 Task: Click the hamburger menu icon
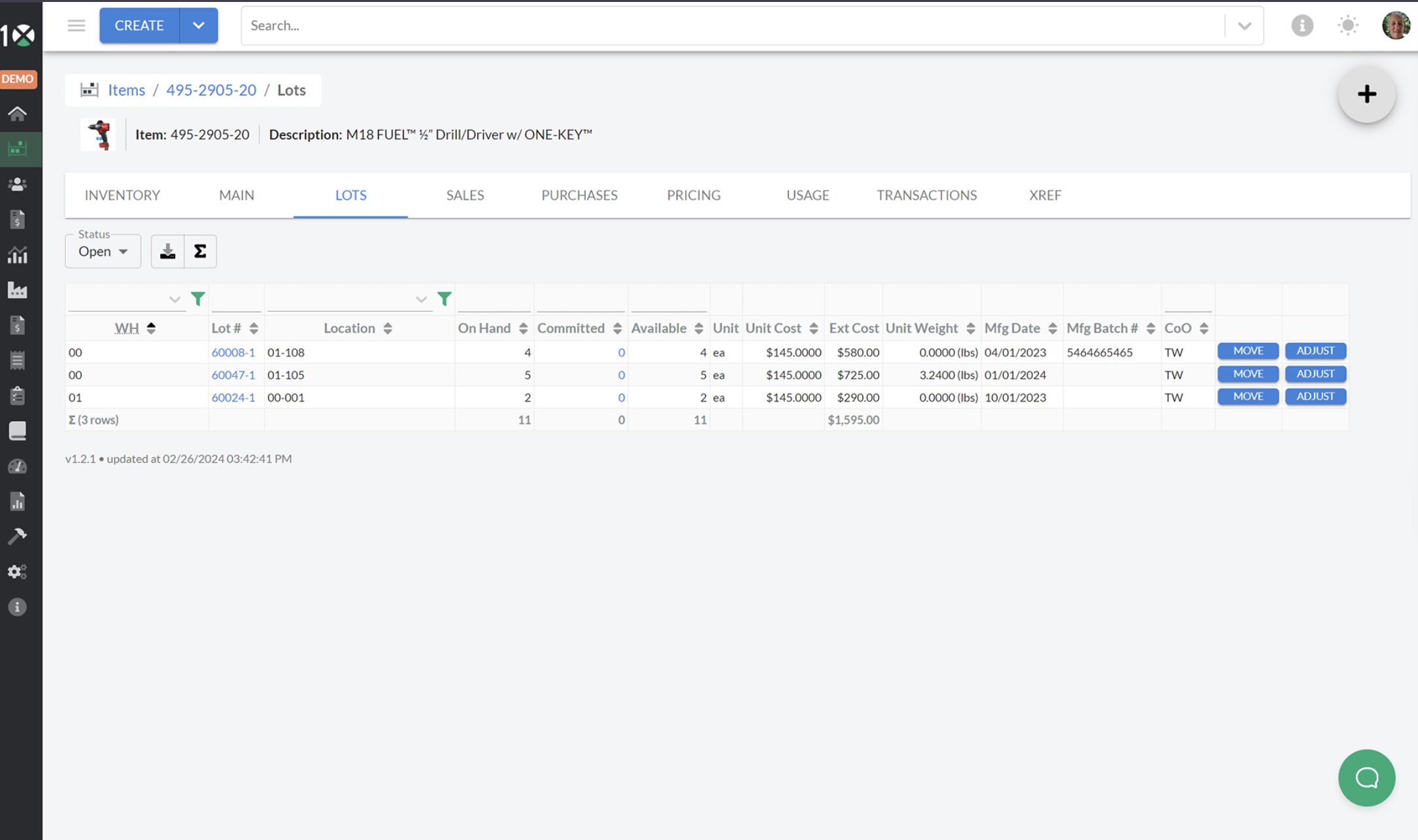click(76, 25)
